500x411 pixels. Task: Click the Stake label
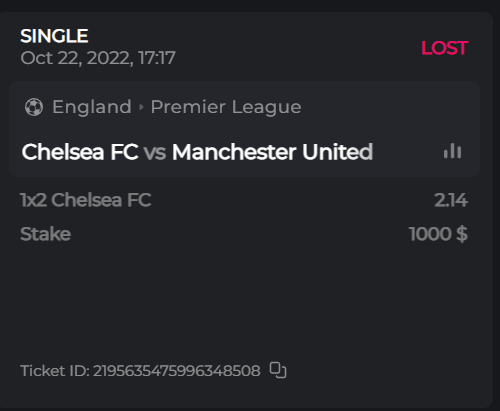46,234
